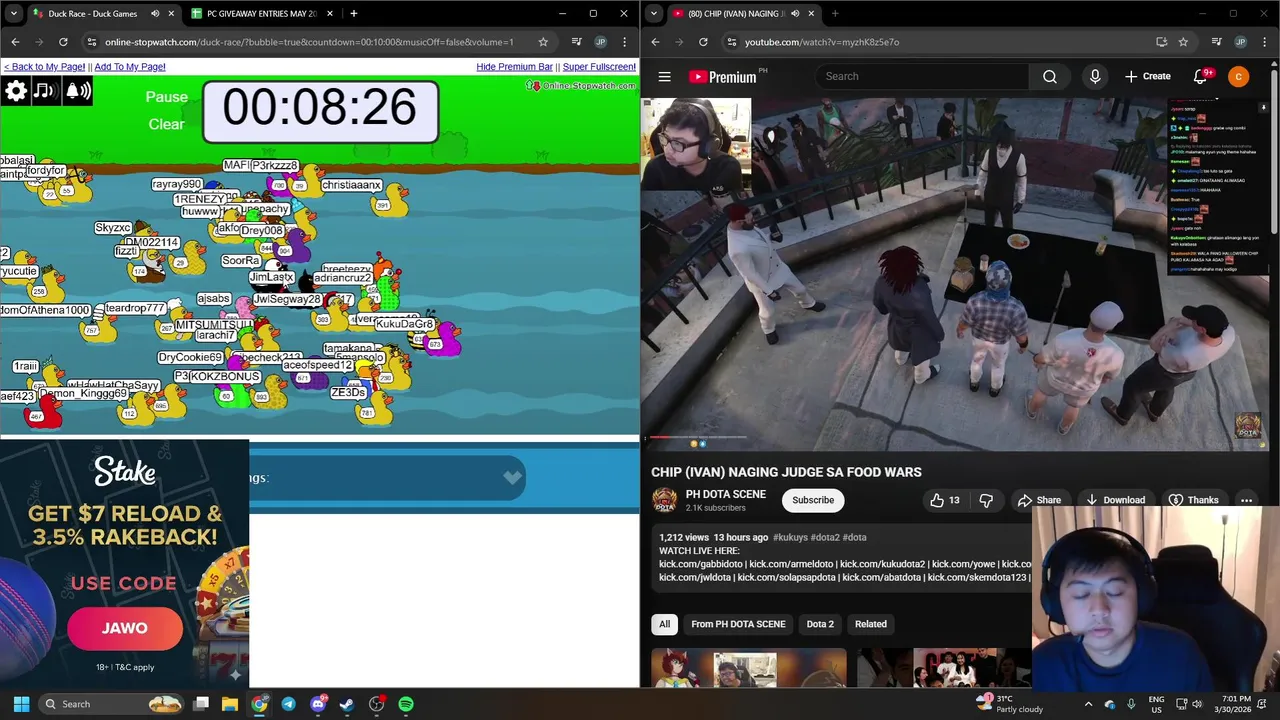
Task: Like the video
Action: coord(945,500)
